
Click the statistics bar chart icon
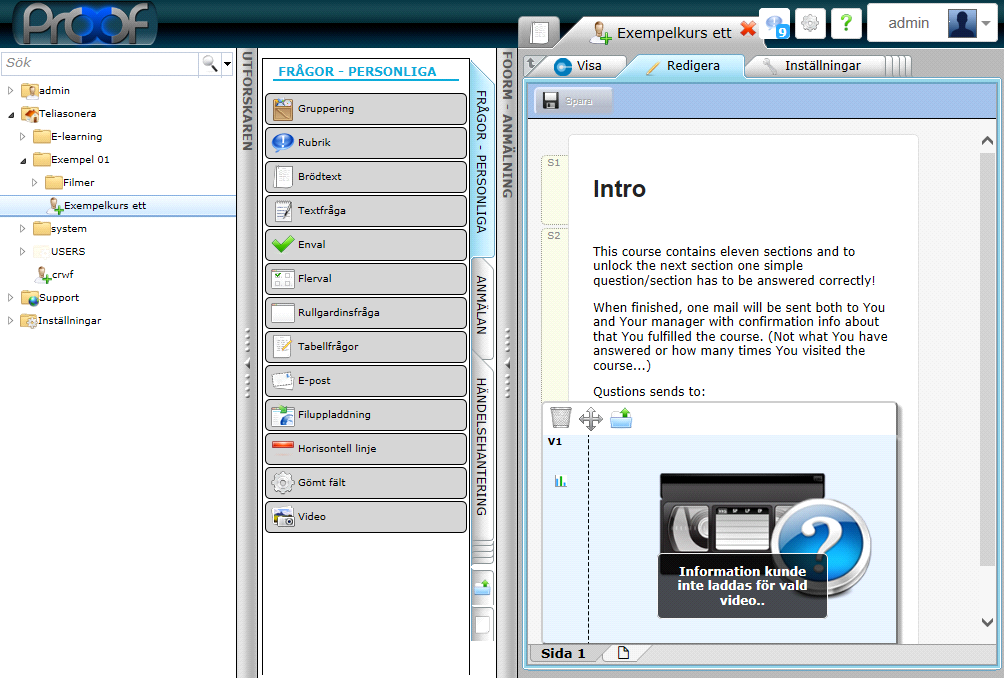click(560, 481)
